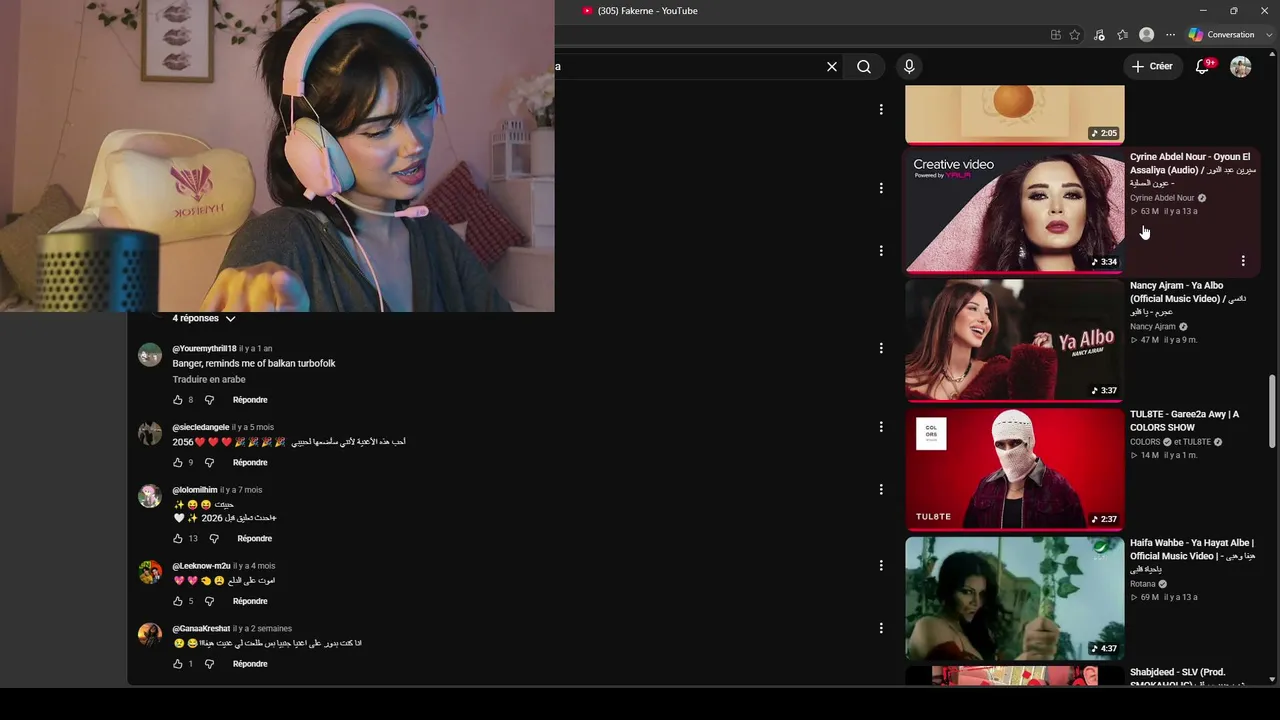This screenshot has width=1280, height=720.
Task: Like the comment by @Youremythrill18
Action: click(178, 400)
